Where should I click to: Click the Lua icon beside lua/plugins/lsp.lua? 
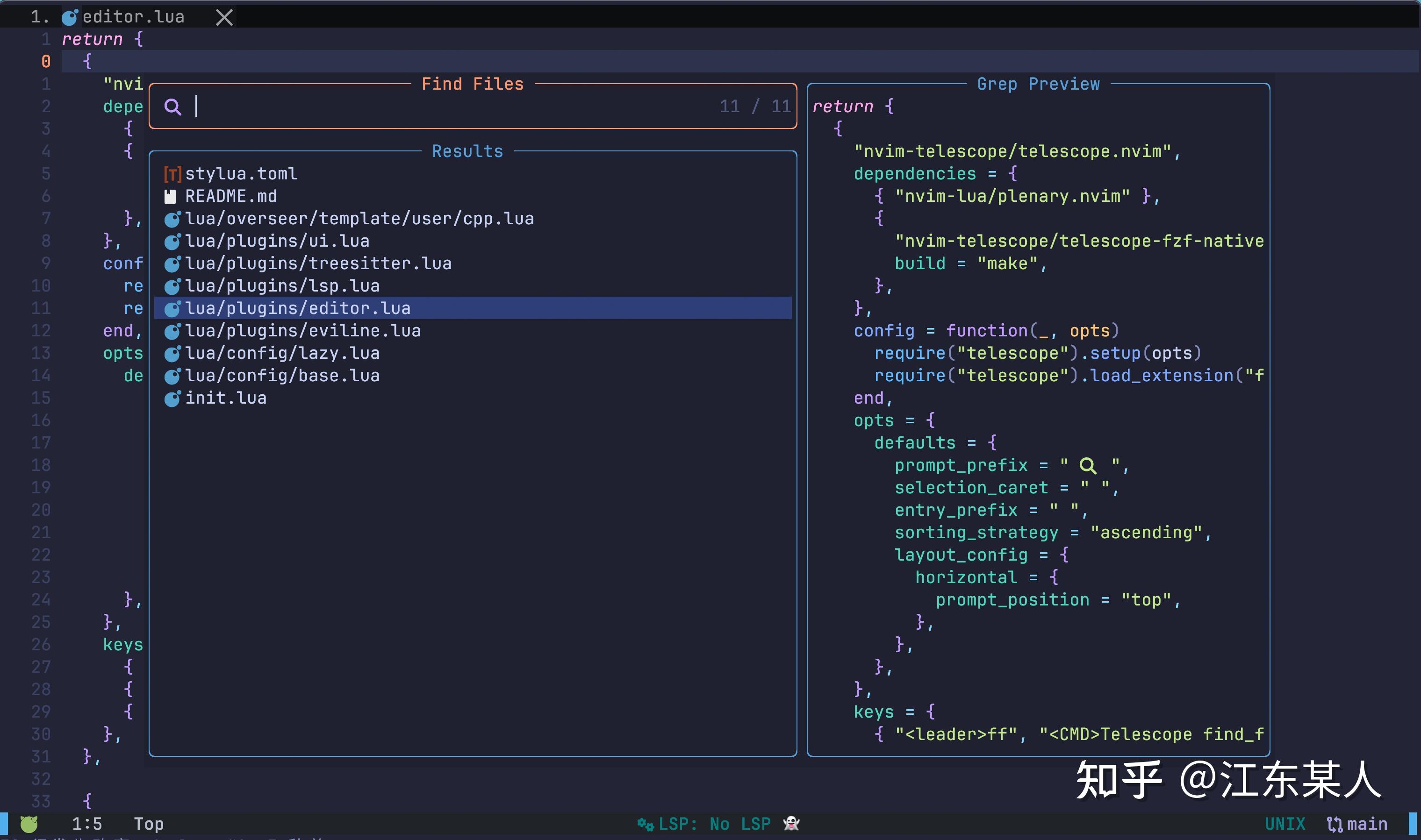point(172,285)
